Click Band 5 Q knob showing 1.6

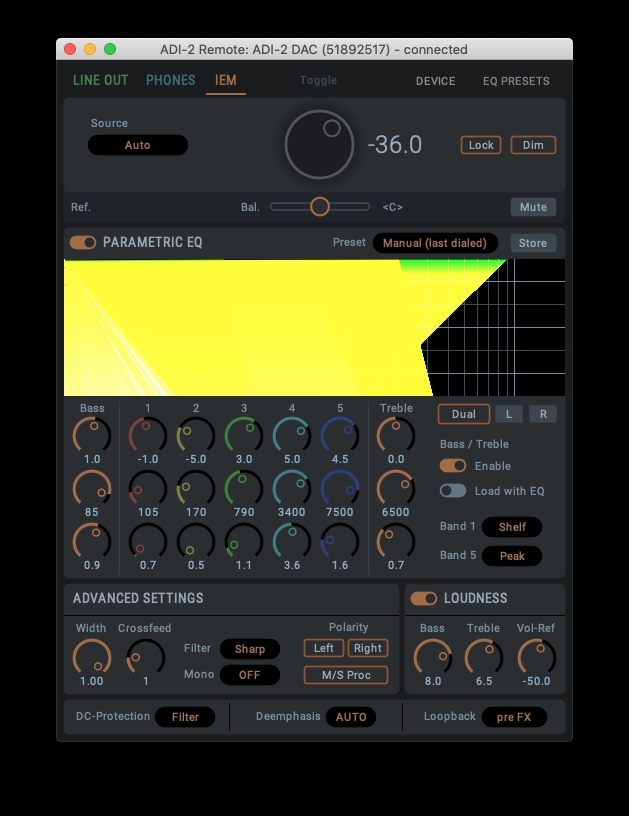coord(340,541)
